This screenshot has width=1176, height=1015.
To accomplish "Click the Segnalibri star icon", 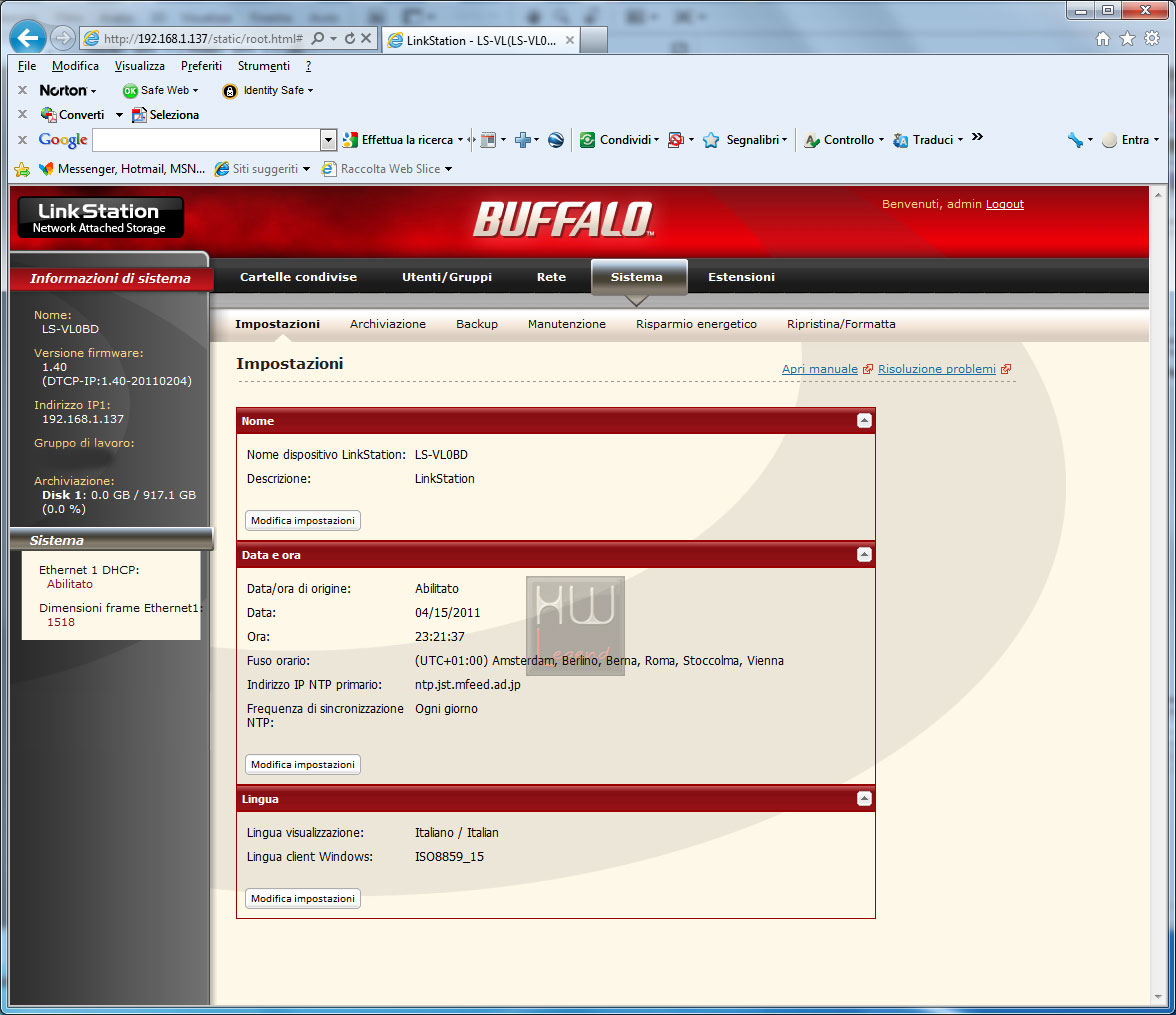I will tap(711, 140).
